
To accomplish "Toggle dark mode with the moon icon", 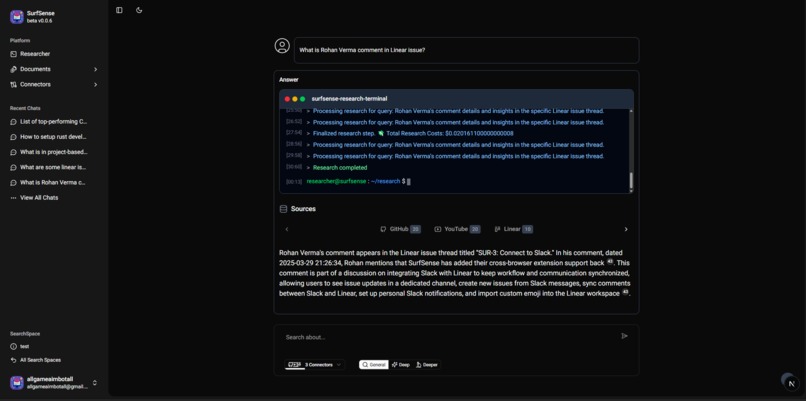I will coord(139,10).
